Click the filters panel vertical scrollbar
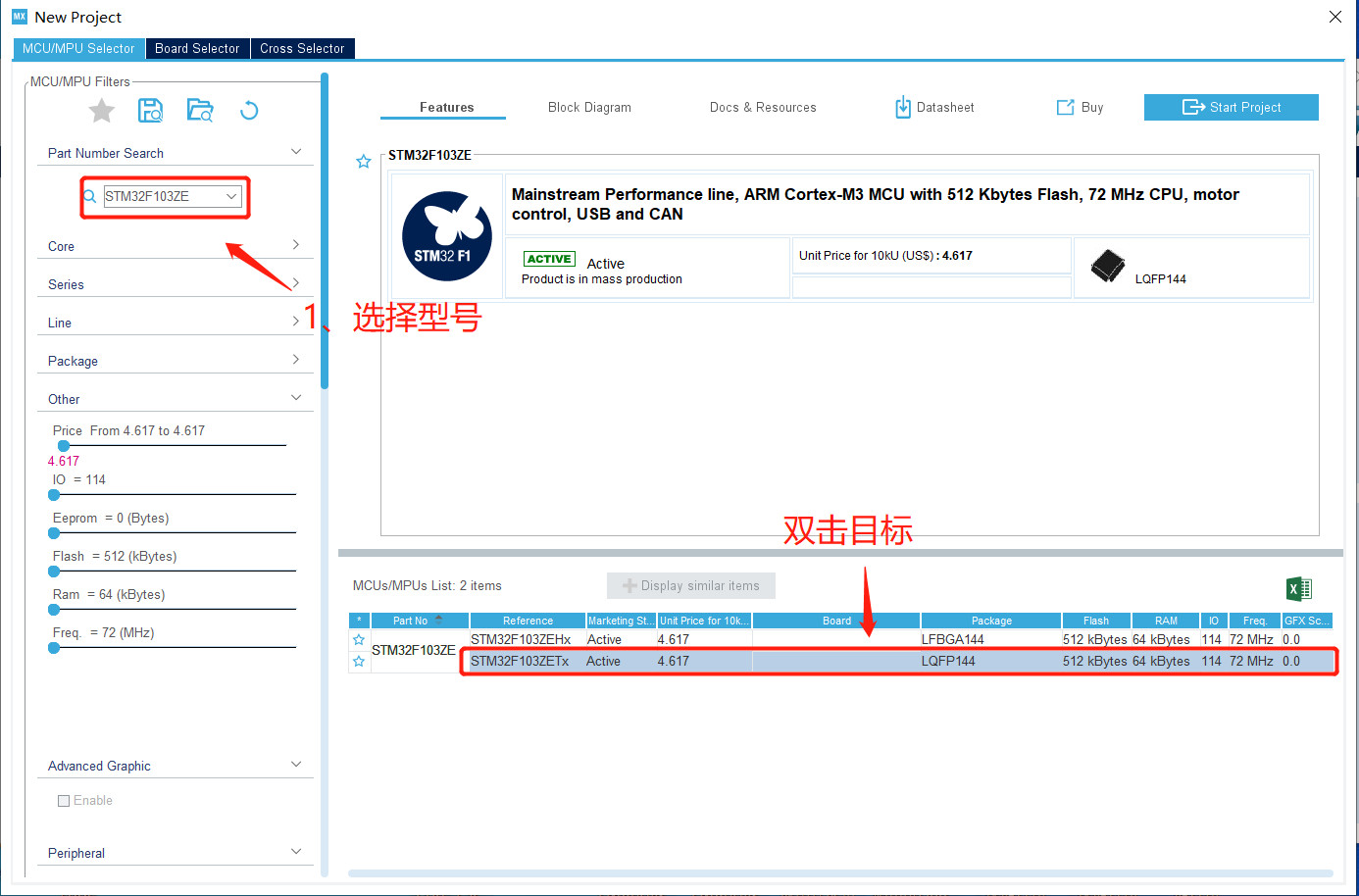Image resolution: width=1359 pixels, height=896 pixels. click(325, 230)
